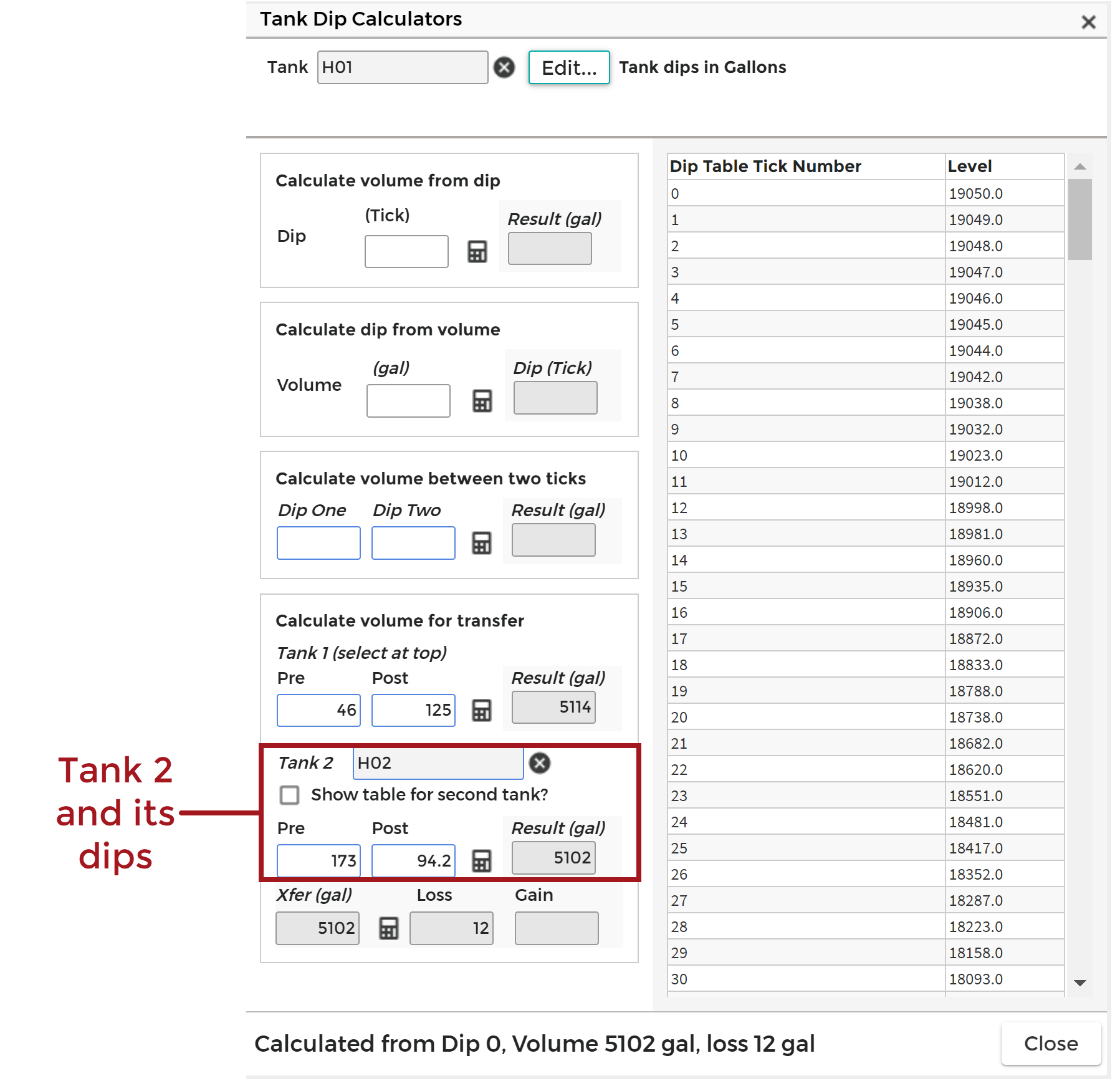Click calculator icon next to Tank 2 Post field

pos(482,861)
